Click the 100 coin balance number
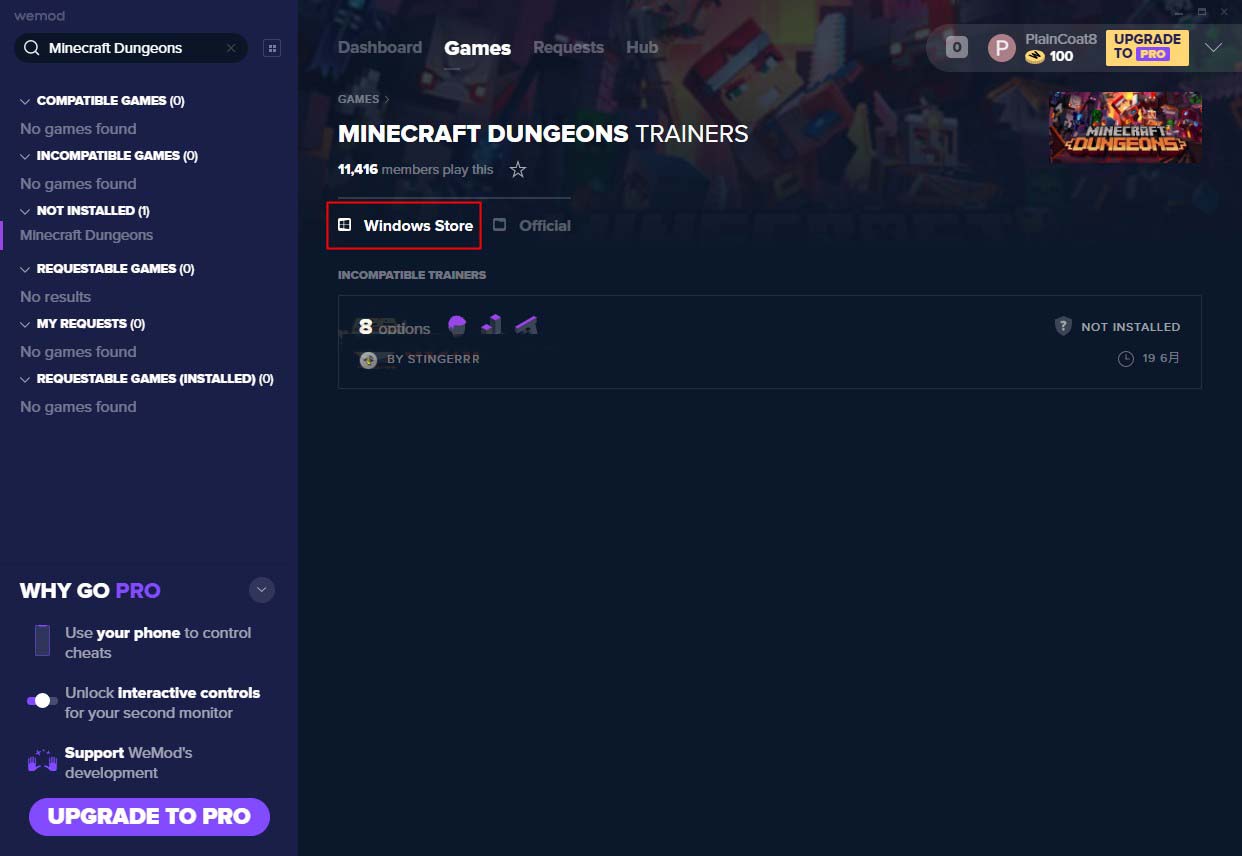This screenshot has height=856, width=1242. tap(1061, 56)
